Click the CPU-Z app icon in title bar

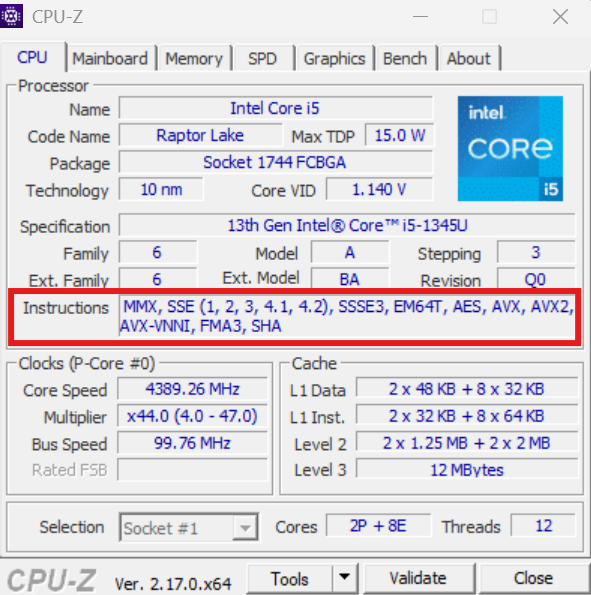click(11, 16)
